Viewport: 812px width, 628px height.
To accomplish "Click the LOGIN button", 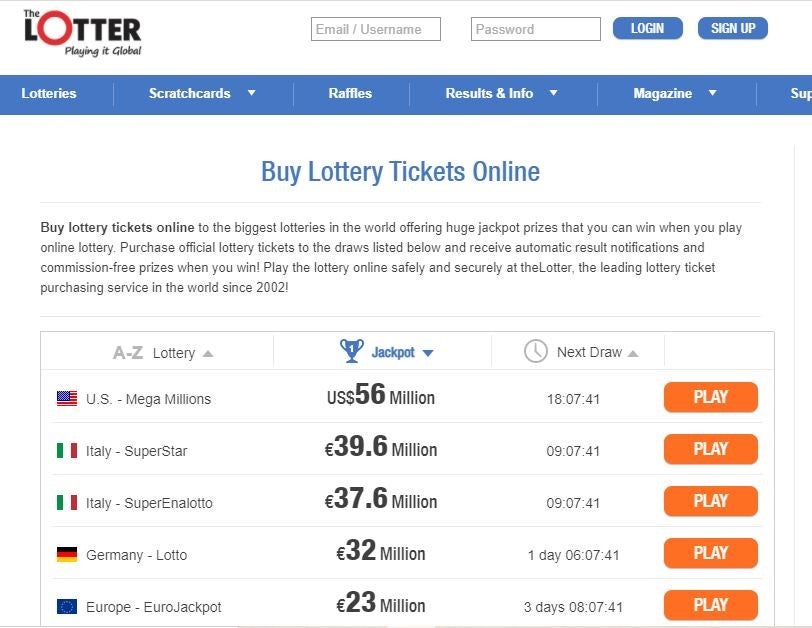I will coord(647,28).
